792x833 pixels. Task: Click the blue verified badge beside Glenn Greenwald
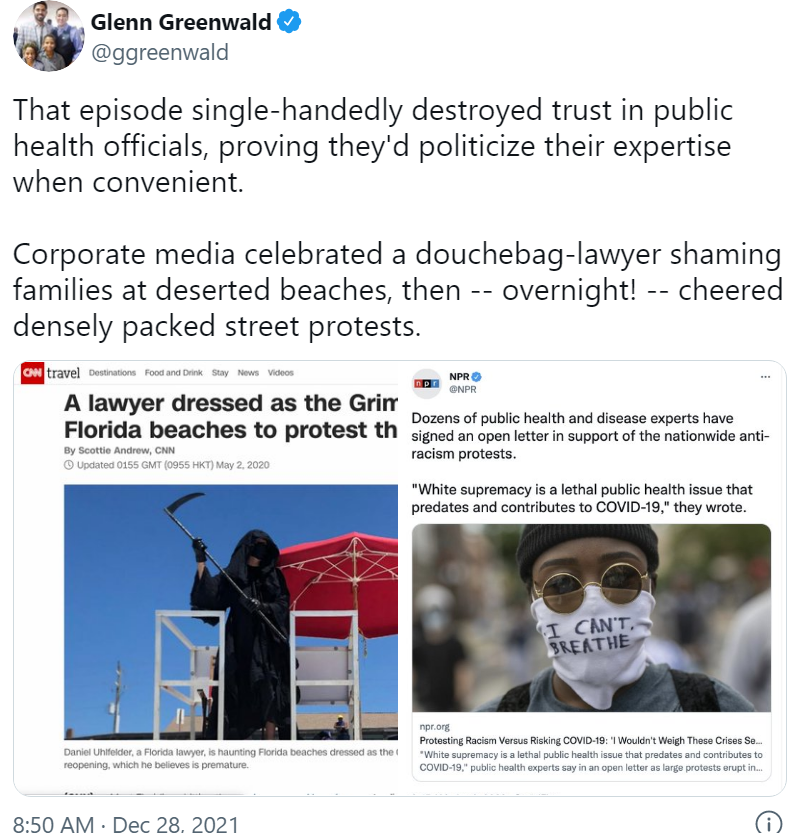[289, 22]
